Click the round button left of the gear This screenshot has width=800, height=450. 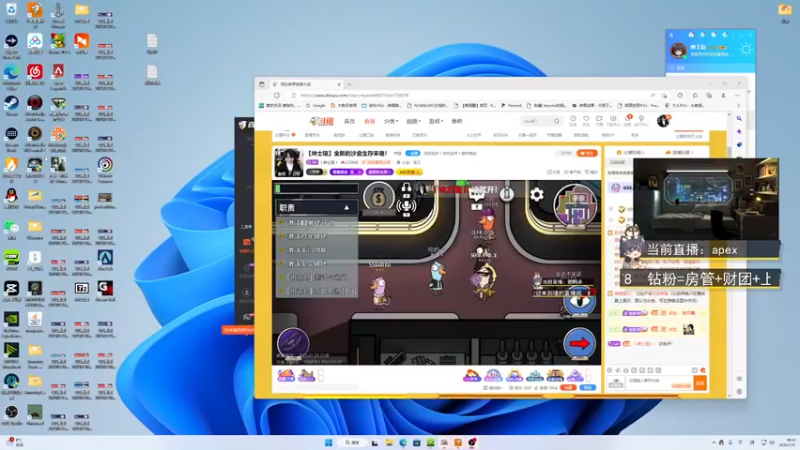[507, 194]
